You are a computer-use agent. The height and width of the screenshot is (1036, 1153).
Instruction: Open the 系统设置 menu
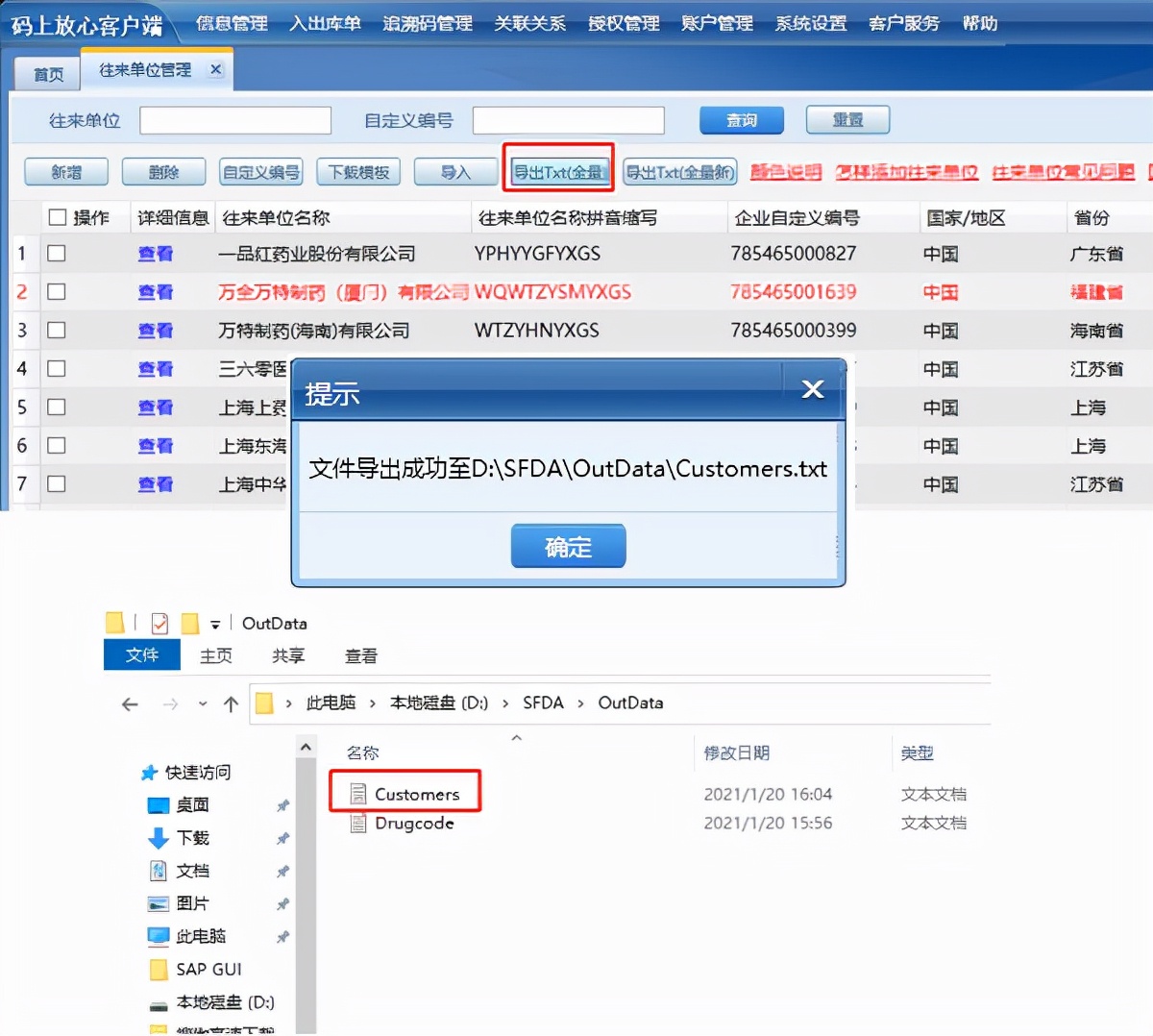point(810,22)
